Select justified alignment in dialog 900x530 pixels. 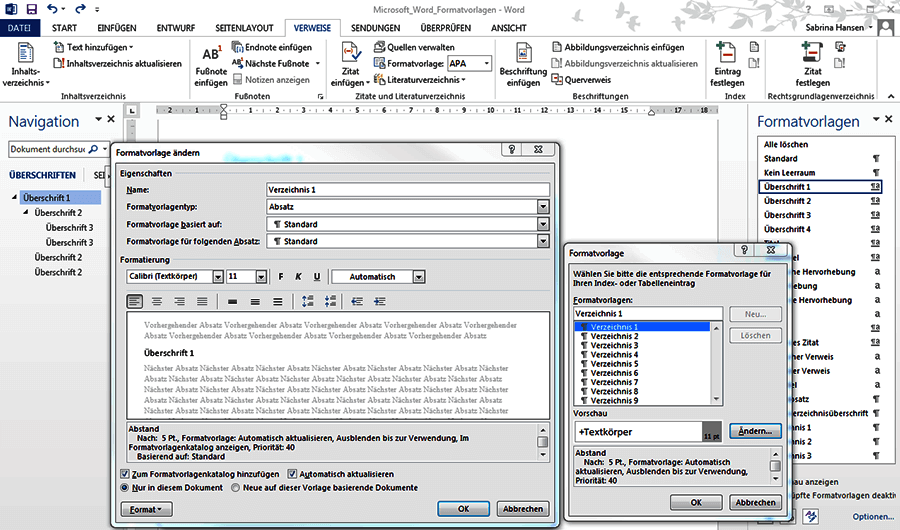tap(202, 301)
